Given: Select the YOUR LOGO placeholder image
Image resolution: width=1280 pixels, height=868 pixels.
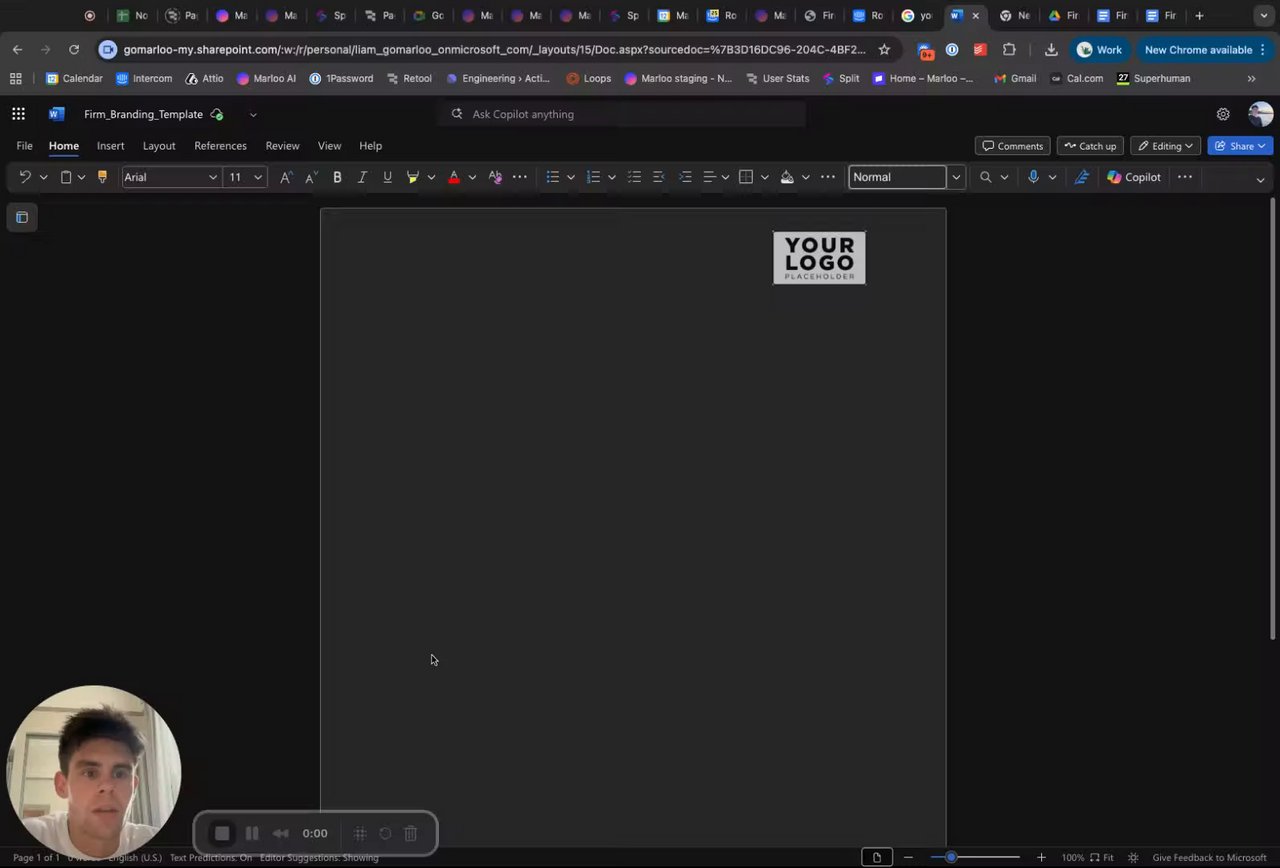Looking at the screenshot, I should point(819,258).
